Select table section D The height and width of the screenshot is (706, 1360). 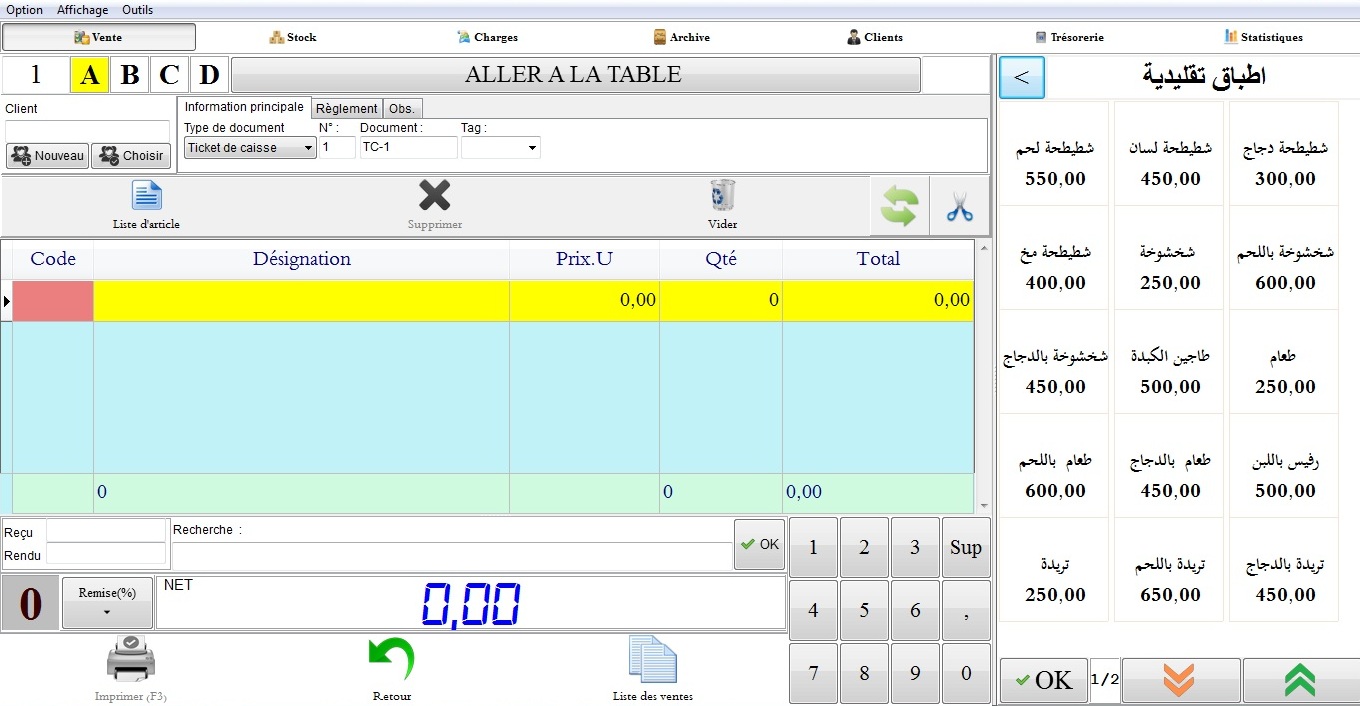pyautogui.click(x=209, y=75)
